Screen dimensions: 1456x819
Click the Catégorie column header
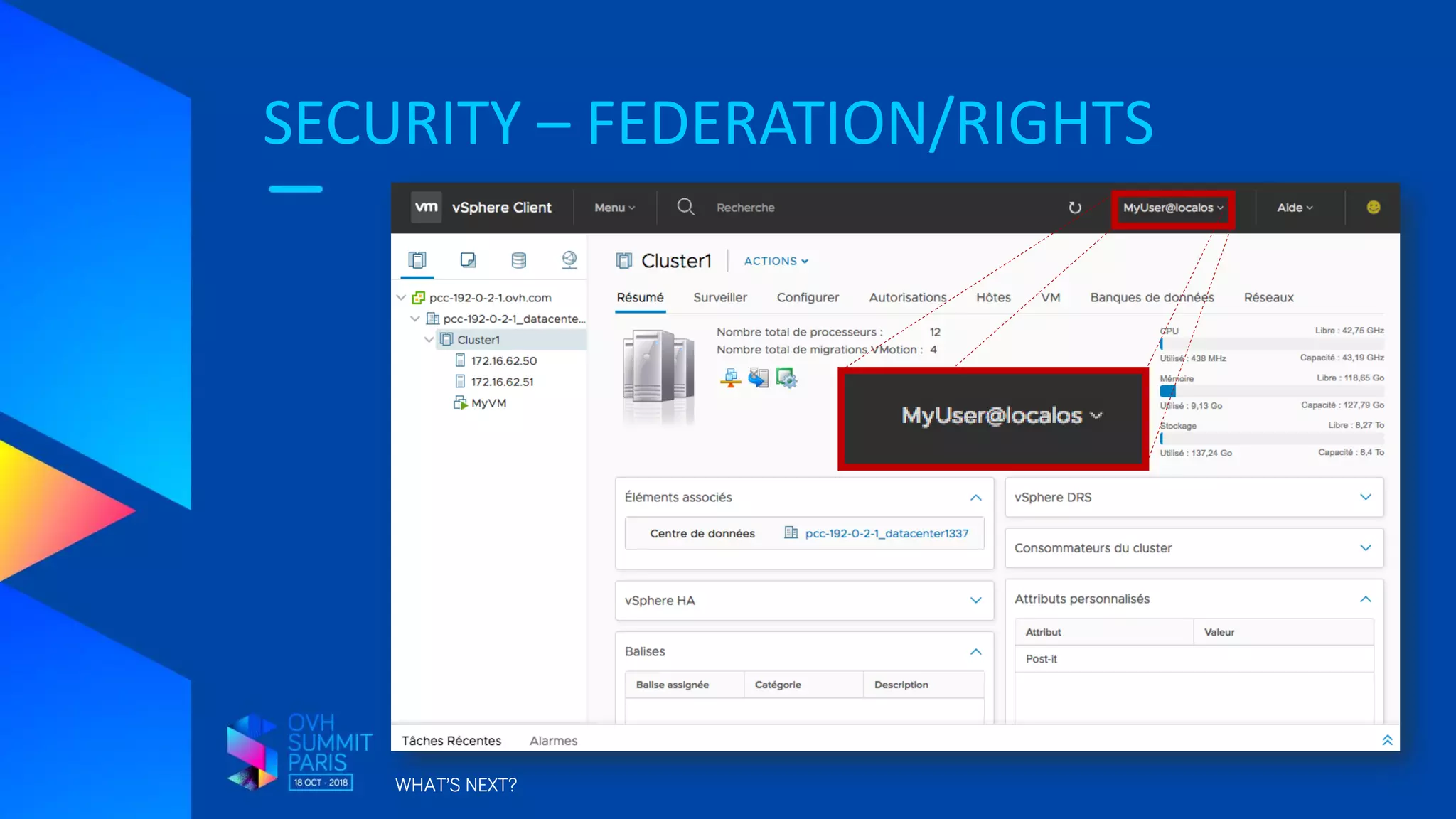click(804, 685)
